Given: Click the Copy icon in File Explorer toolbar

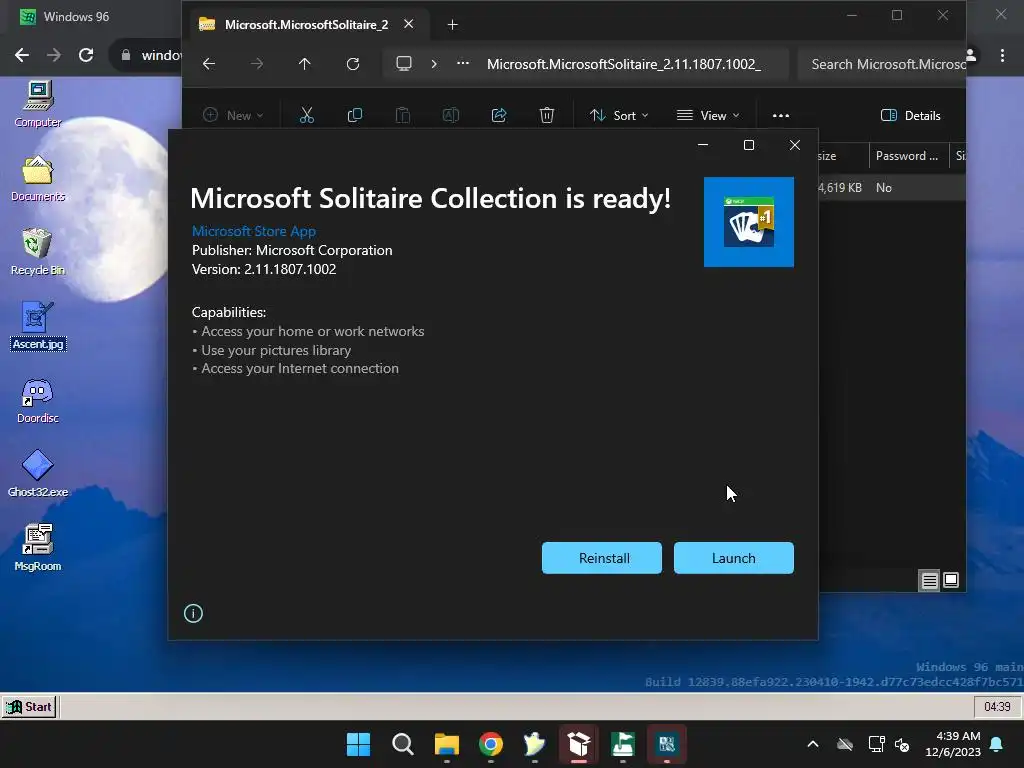Looking at the screenshot, I should click(355, 116).
